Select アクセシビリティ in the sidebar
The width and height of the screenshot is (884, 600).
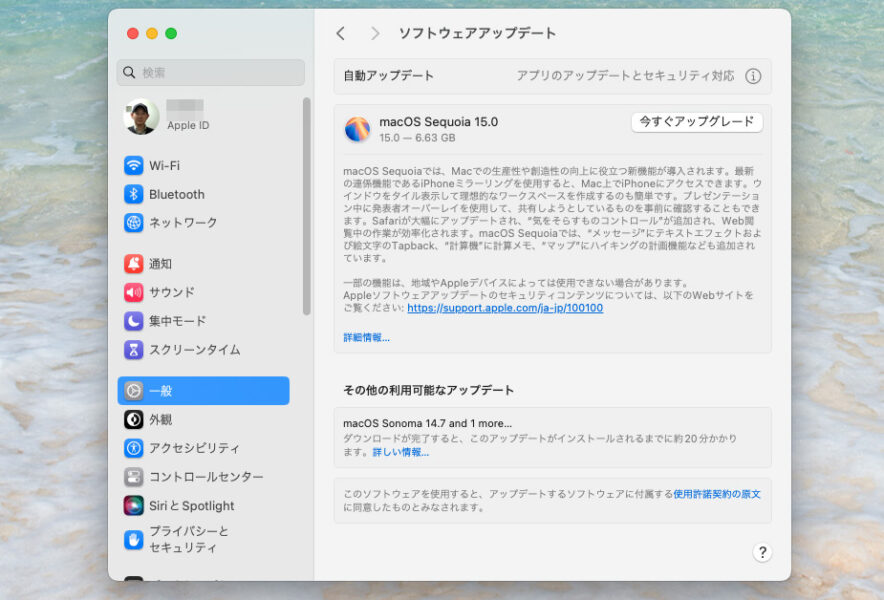[x=204, y=448]
